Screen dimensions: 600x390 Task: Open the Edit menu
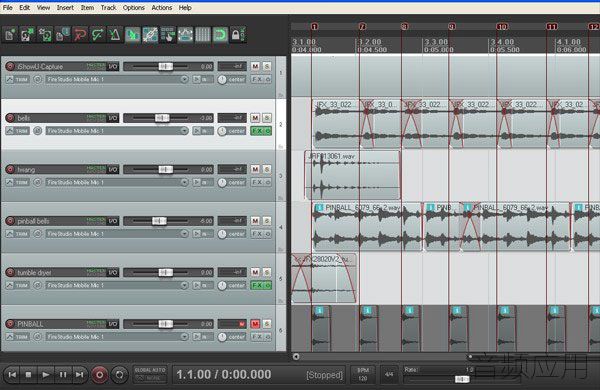pyautogui.click(x=24, y=7)
